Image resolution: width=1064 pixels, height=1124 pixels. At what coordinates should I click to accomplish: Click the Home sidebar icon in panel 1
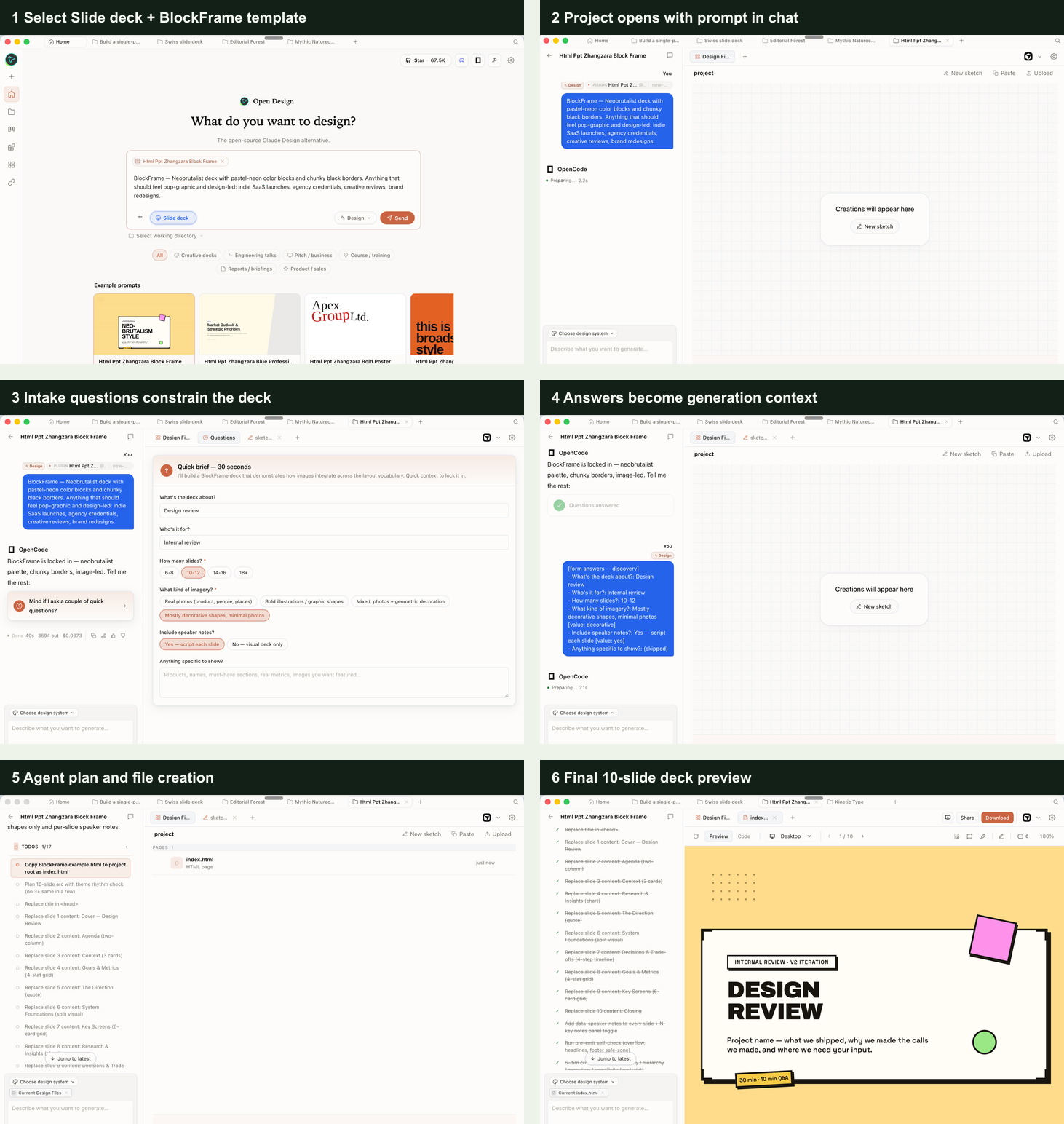point(11,95)
